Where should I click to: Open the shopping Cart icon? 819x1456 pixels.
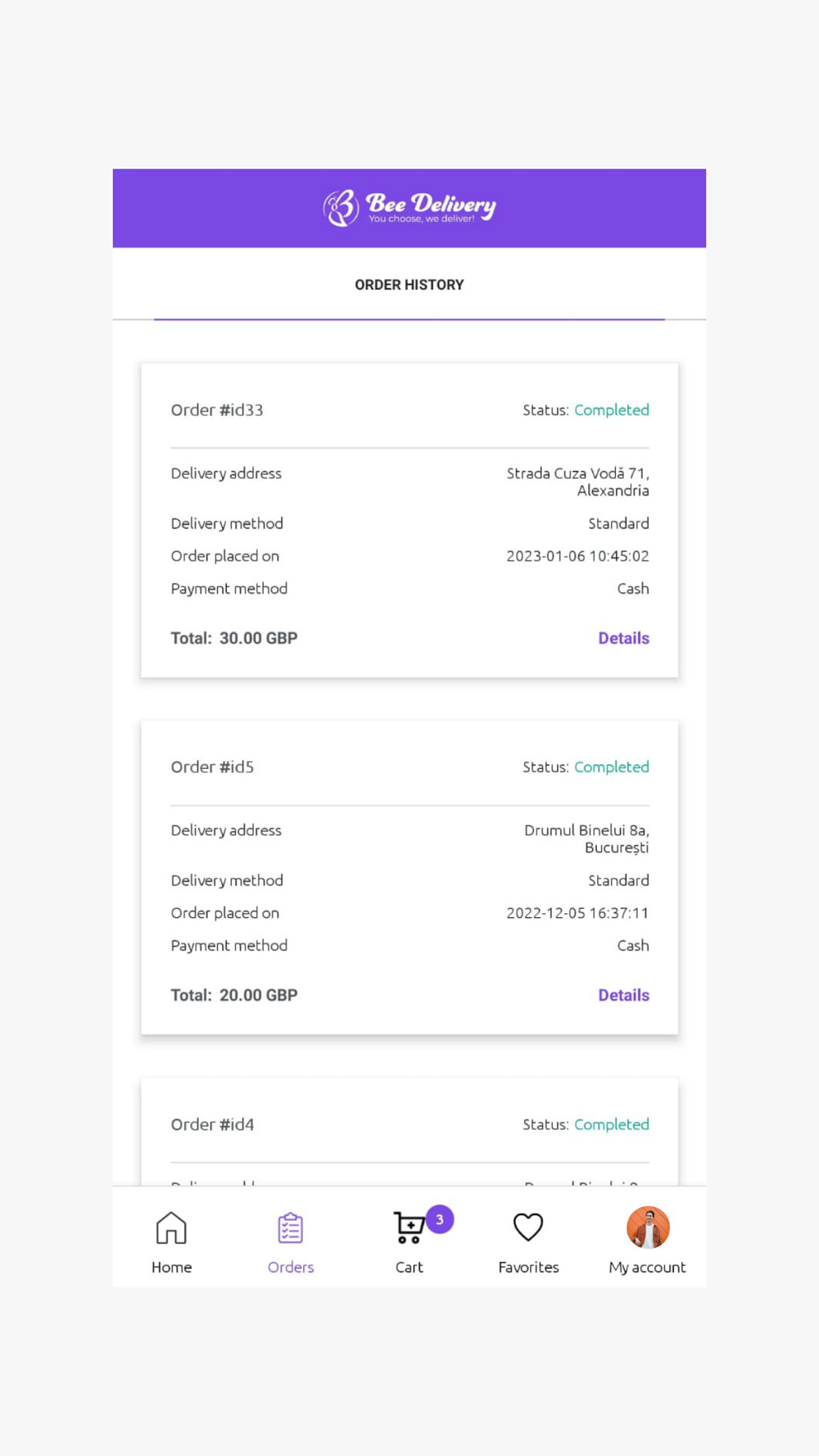pyautogui.click(x=408, y=1228)
